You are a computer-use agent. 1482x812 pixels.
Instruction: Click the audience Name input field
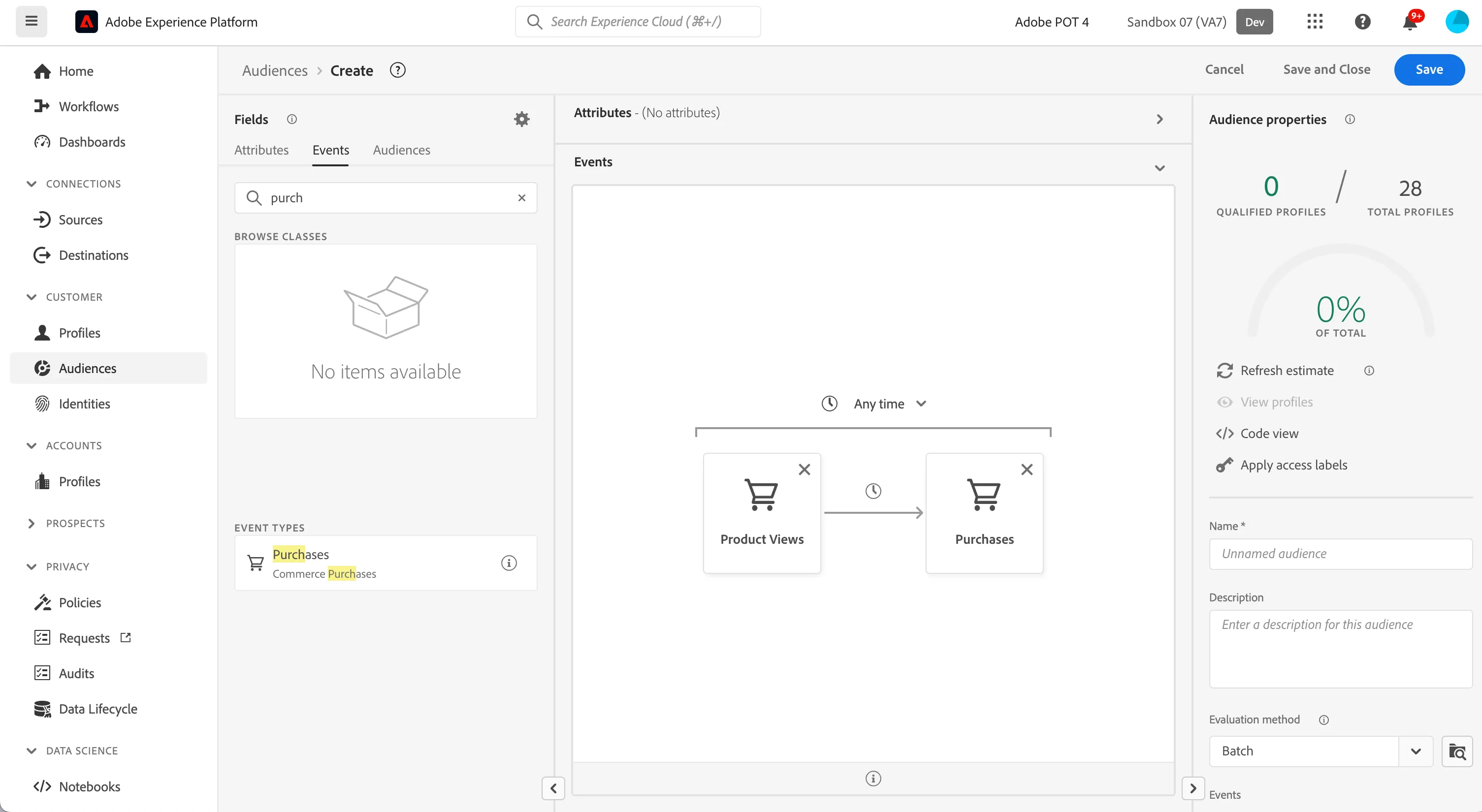pos(1341,554)
